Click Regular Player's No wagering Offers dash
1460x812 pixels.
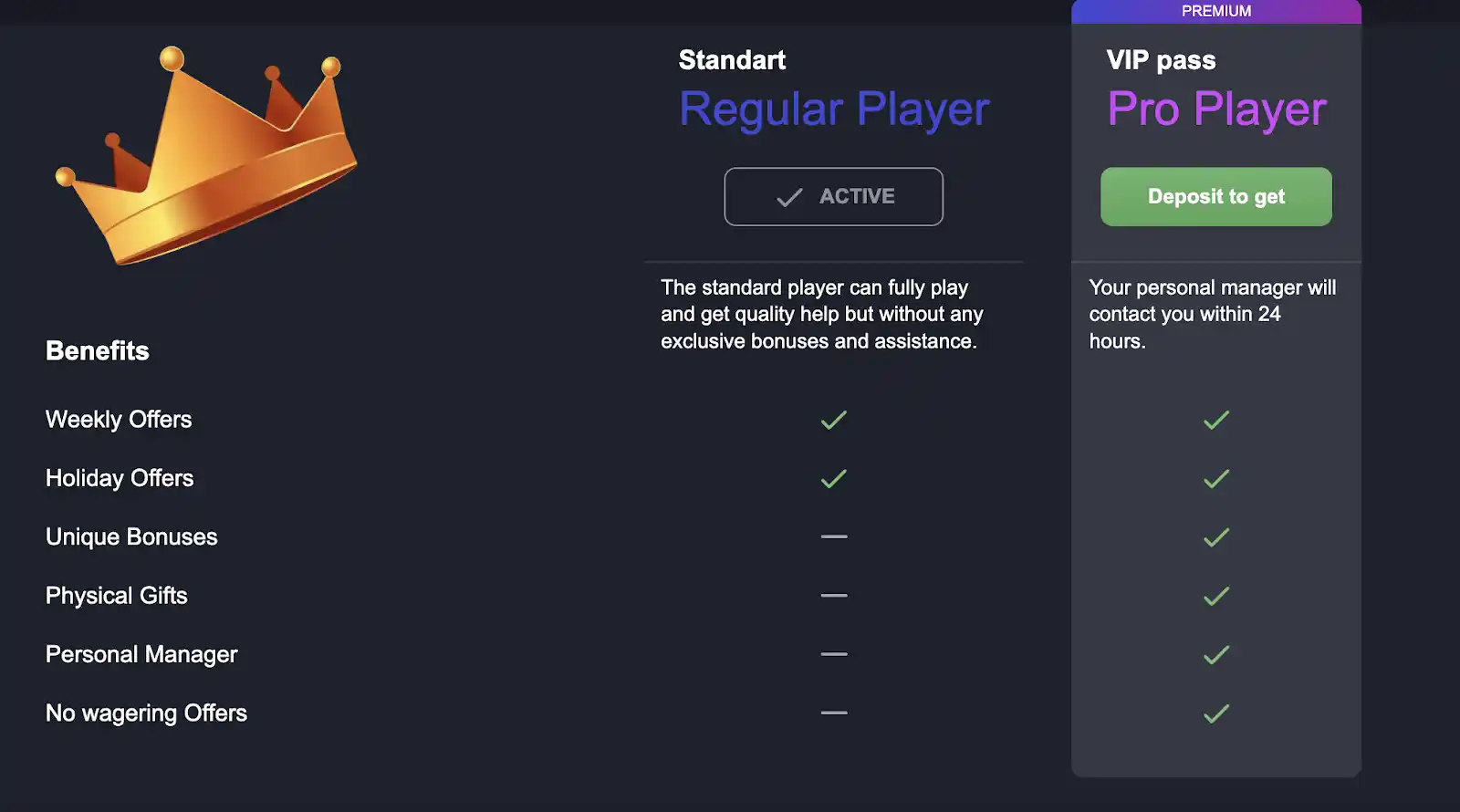coord(834,713)
